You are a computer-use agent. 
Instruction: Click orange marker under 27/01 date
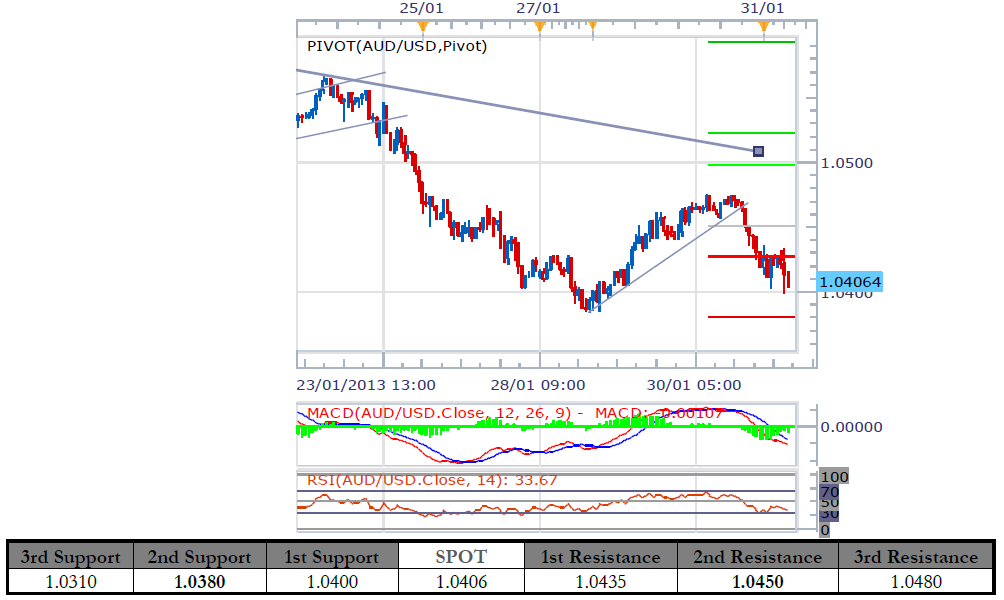coord(540,26)
